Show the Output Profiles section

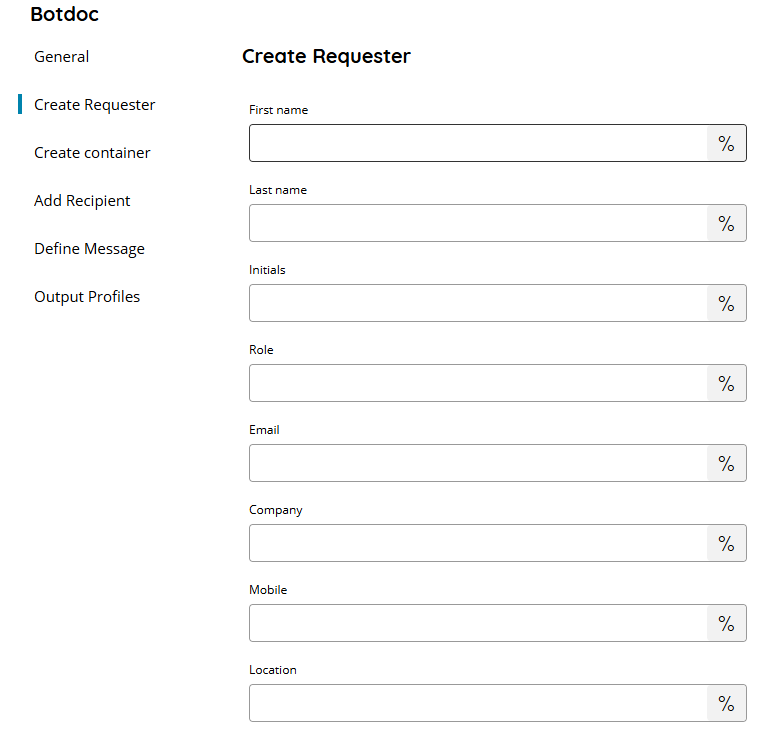[x=87, y=296]
